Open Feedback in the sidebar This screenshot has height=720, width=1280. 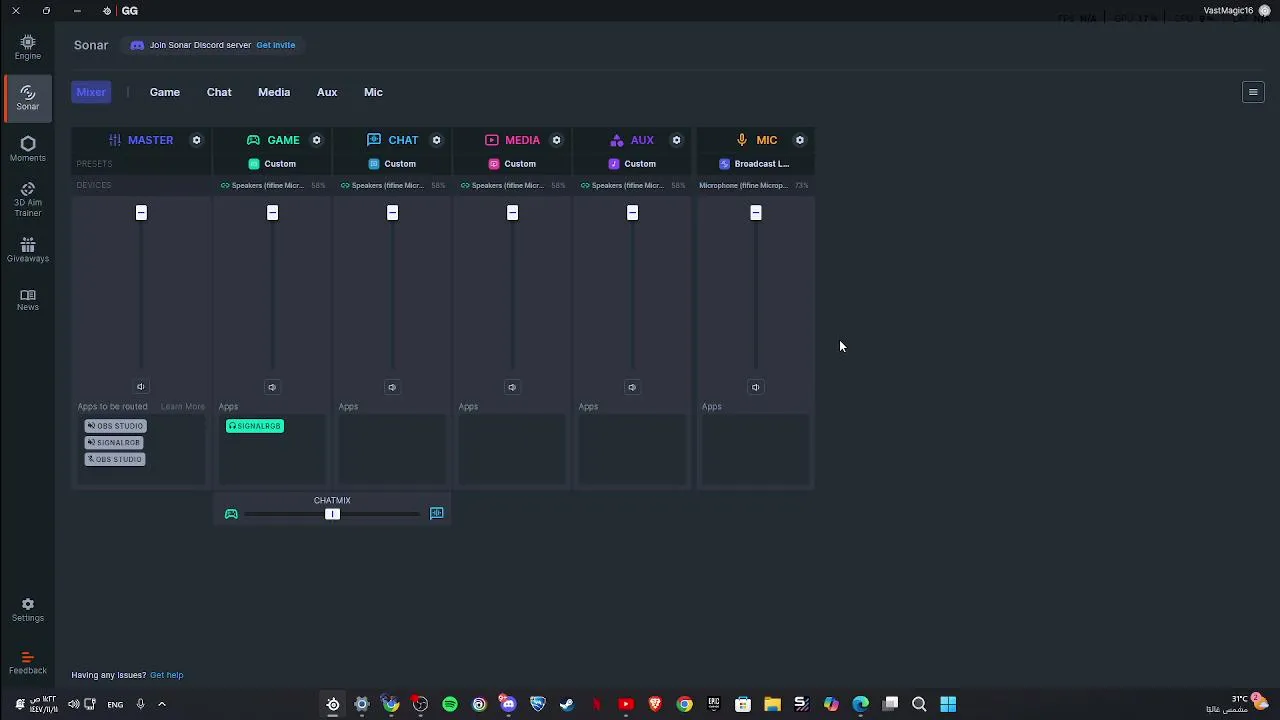point(28,663)
